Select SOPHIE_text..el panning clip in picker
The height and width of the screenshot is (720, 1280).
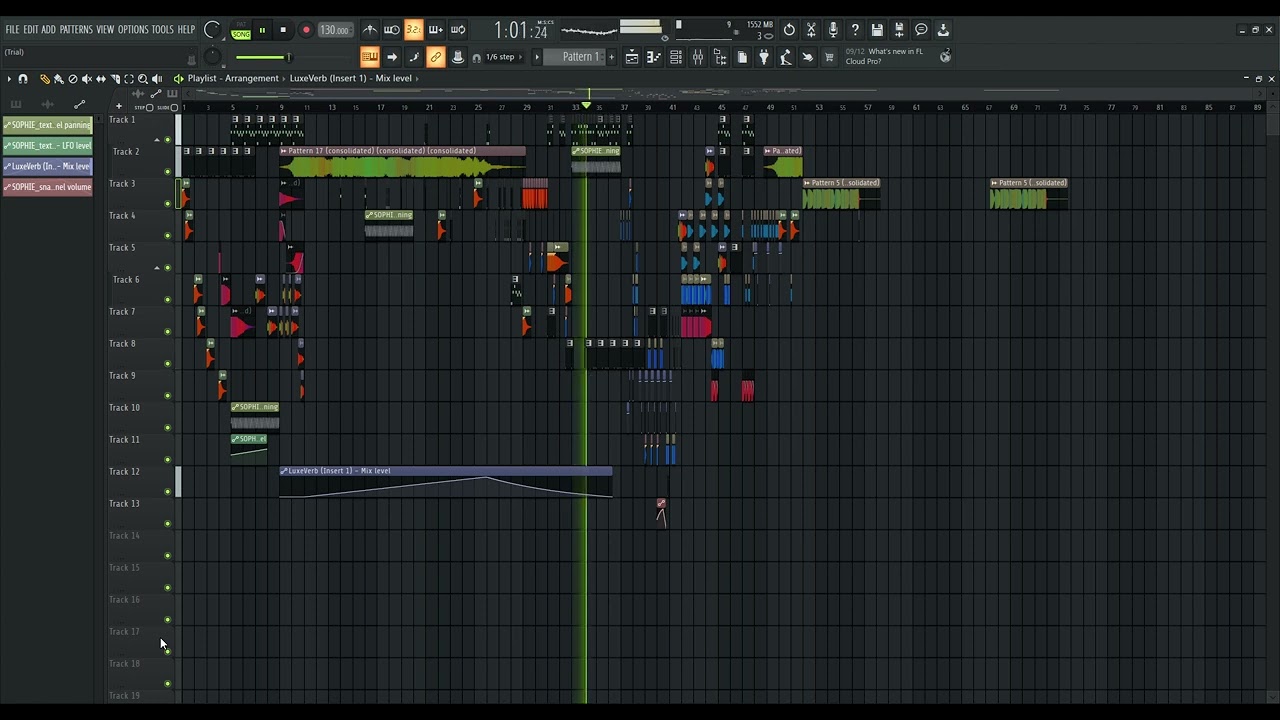click(48, 125)
